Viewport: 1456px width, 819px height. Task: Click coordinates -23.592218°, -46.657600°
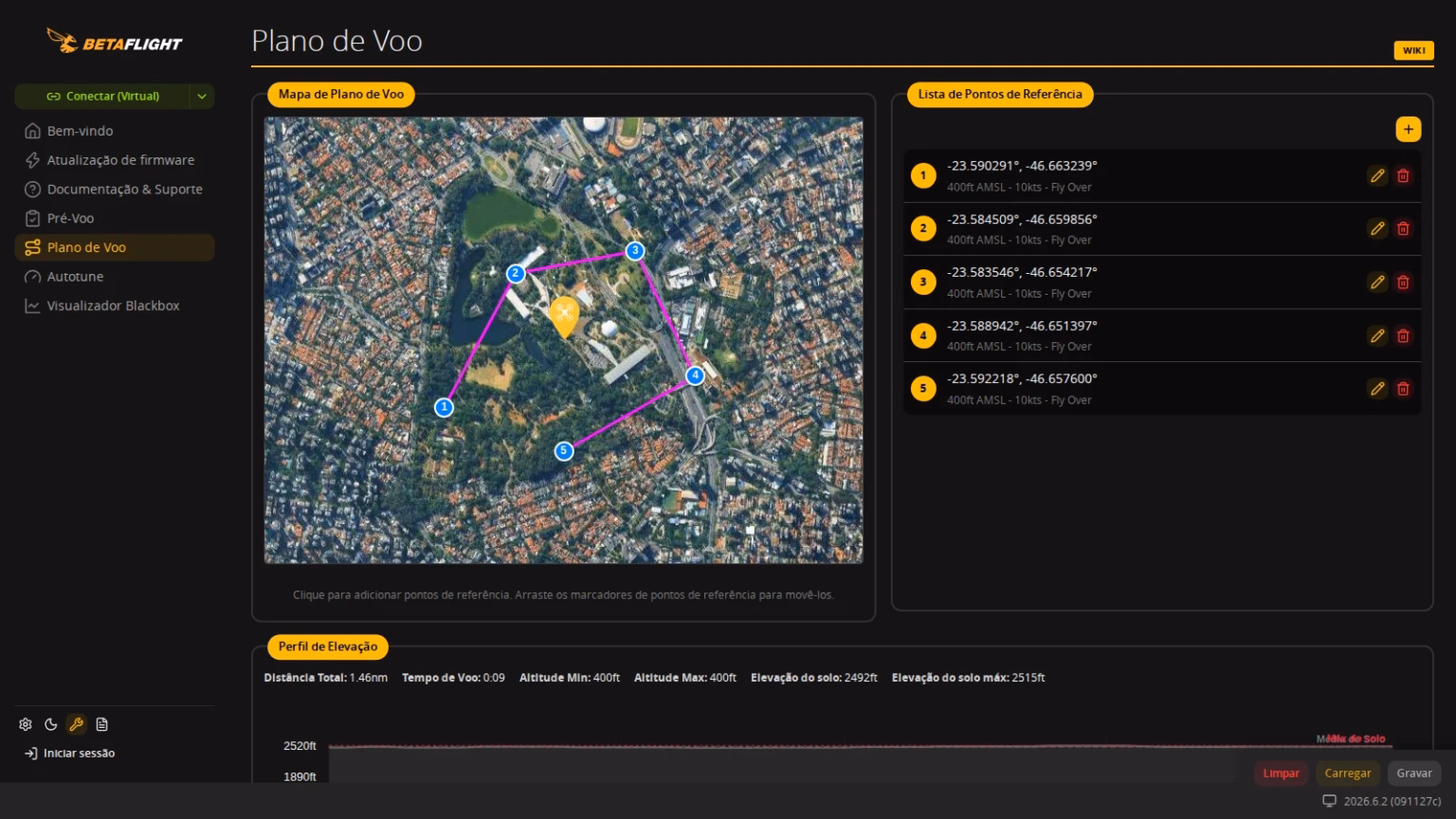[1022, 378]
